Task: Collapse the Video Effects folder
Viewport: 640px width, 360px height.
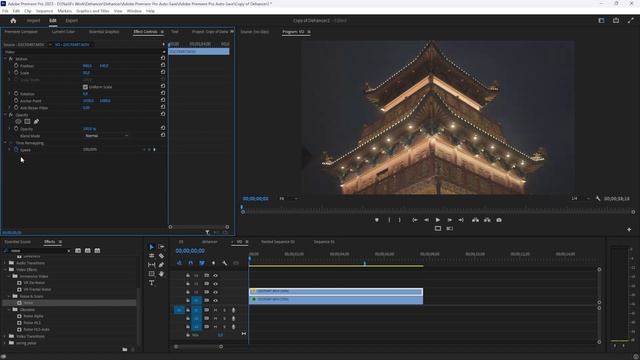Action: [5, 270]
